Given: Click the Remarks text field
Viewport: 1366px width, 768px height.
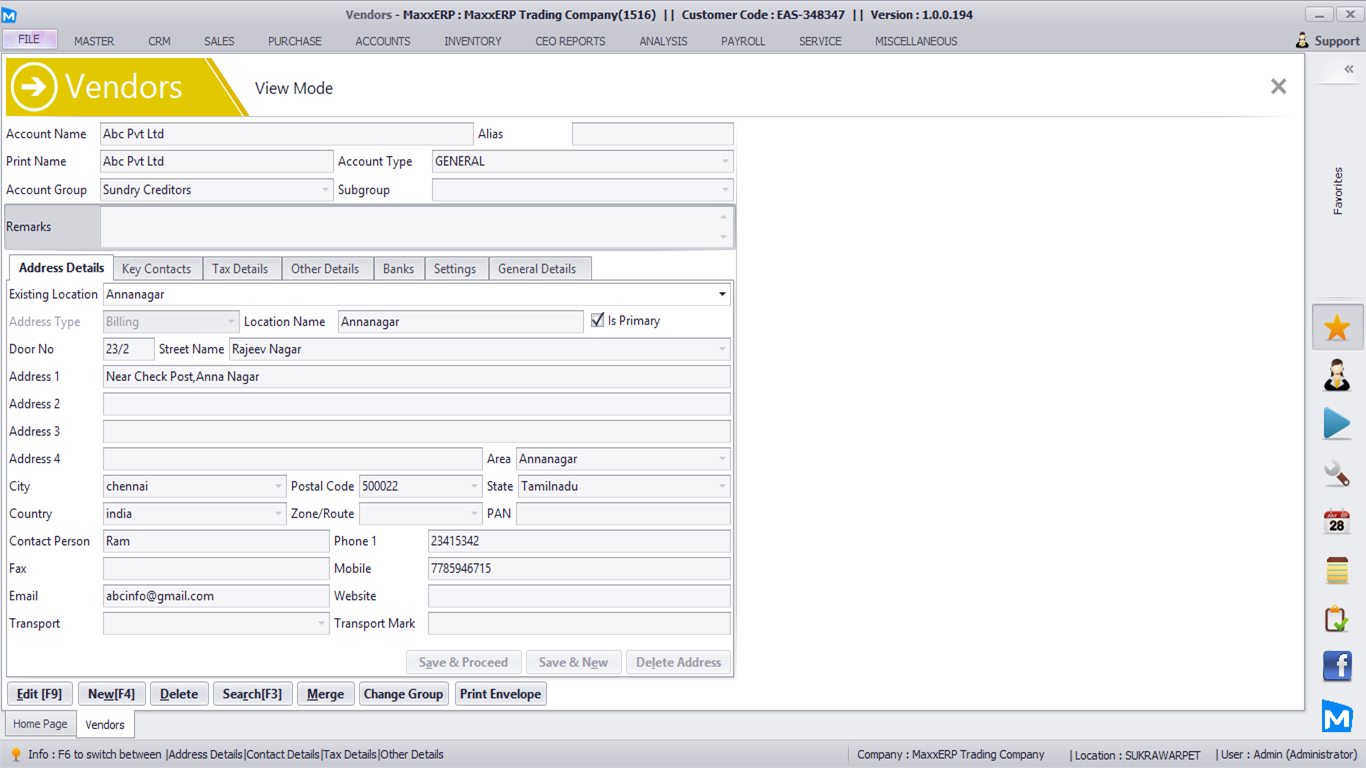Looking at the screenshot, I should point(410,227).
